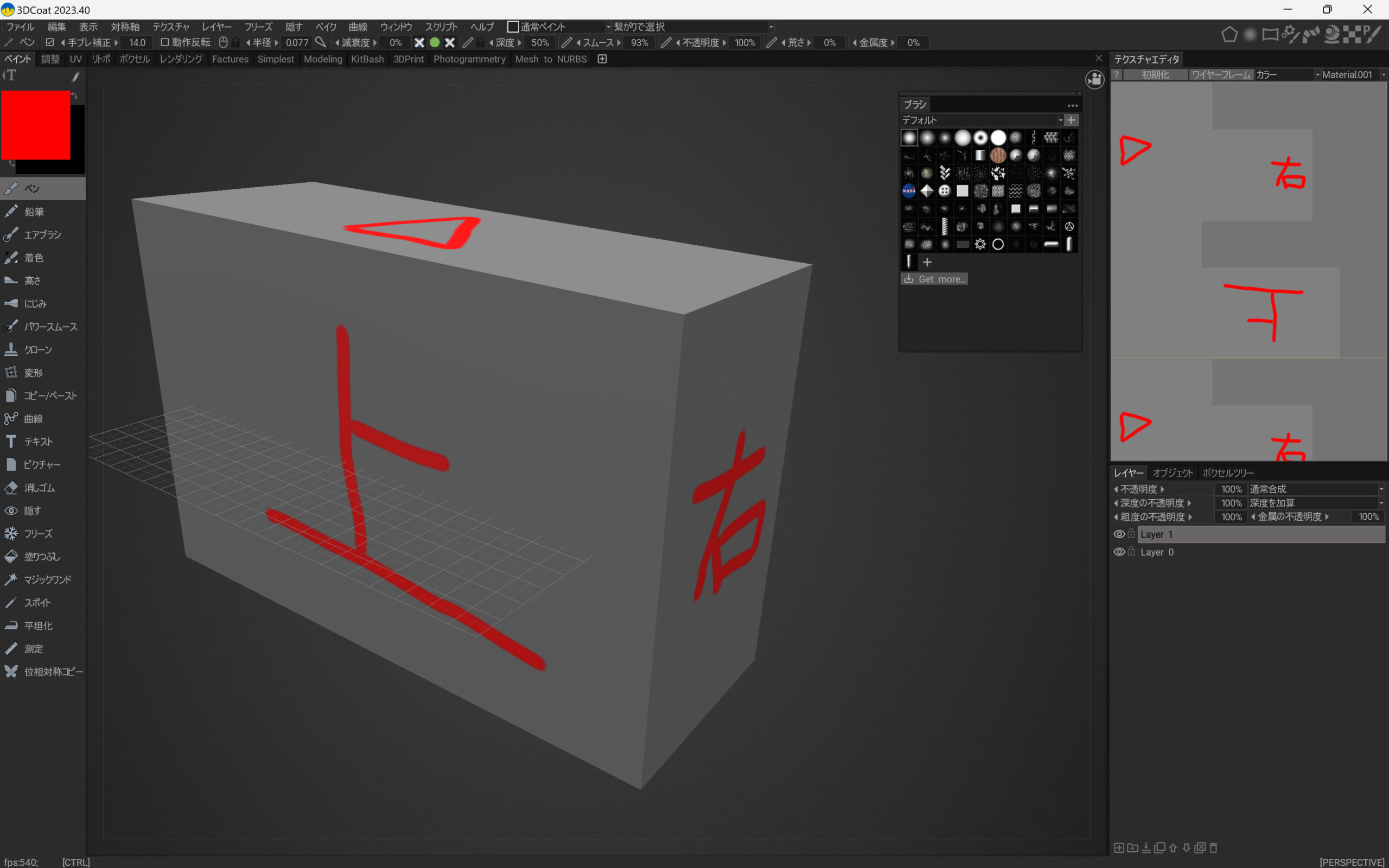Hide Layer 1 with eye icon
1389x868 pixels.
(1119, 534)
